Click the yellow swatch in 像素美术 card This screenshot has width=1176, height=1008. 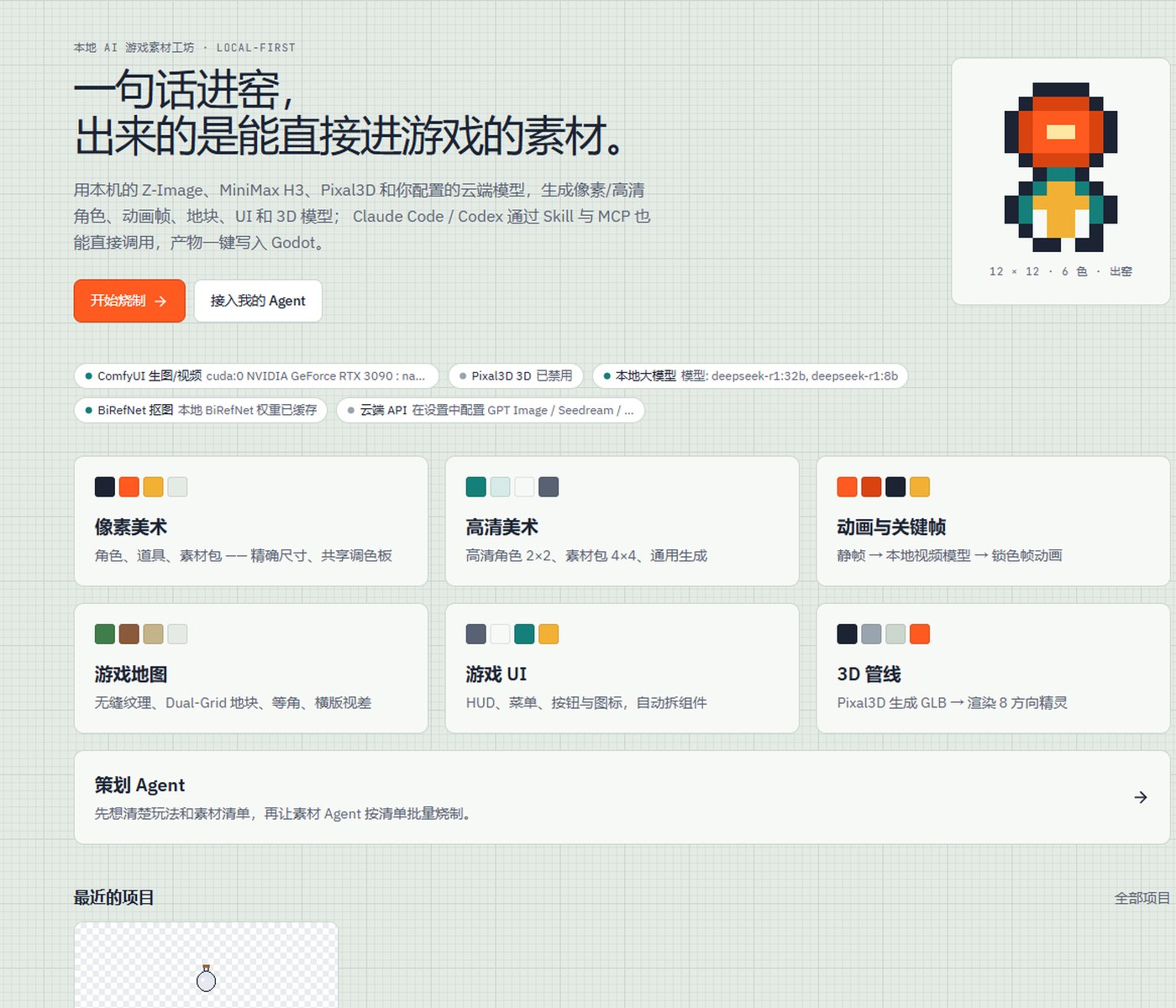(153, 487)
